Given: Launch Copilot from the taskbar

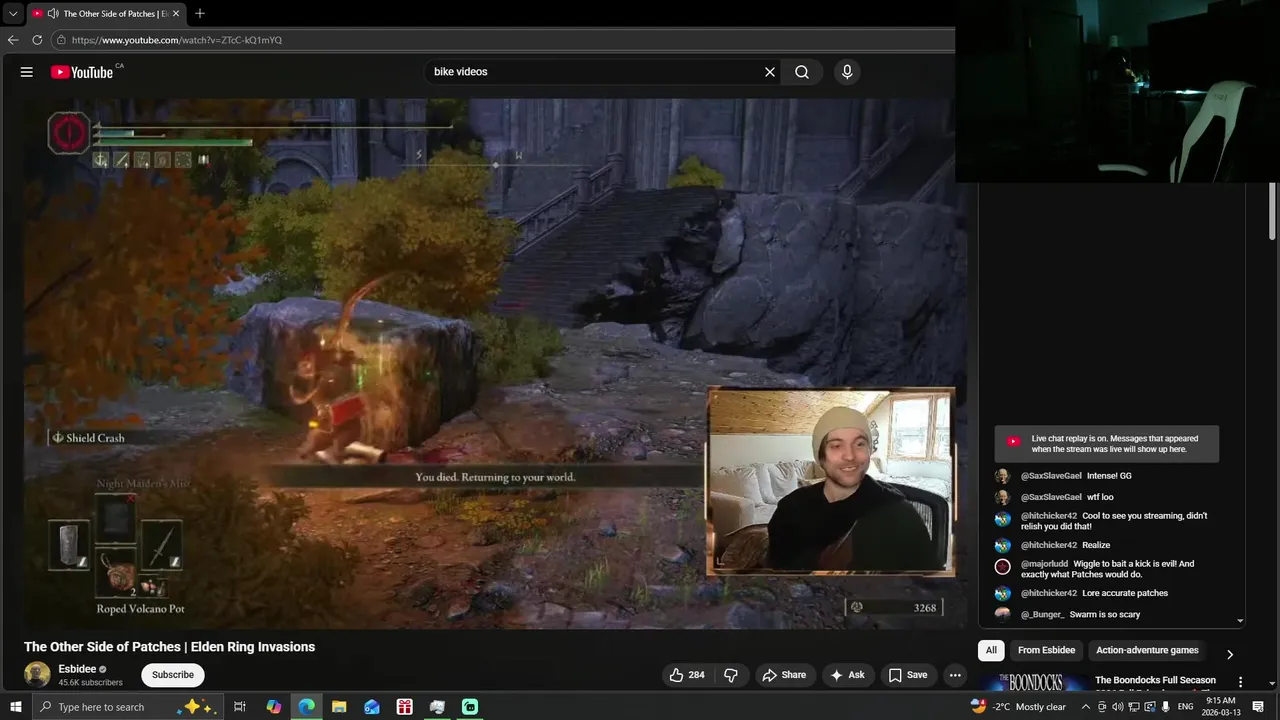Looking at the screenshot, I should (274, 707).
